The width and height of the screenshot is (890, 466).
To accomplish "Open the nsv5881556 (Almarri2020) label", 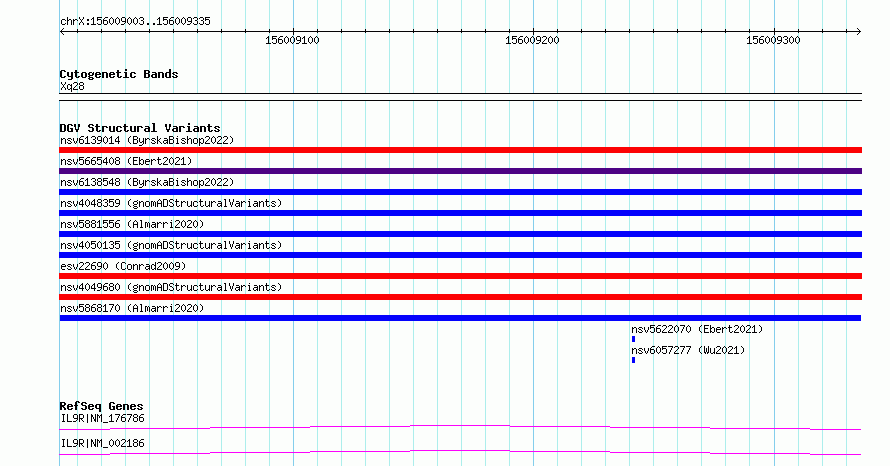I will click(x=132, y=224).
